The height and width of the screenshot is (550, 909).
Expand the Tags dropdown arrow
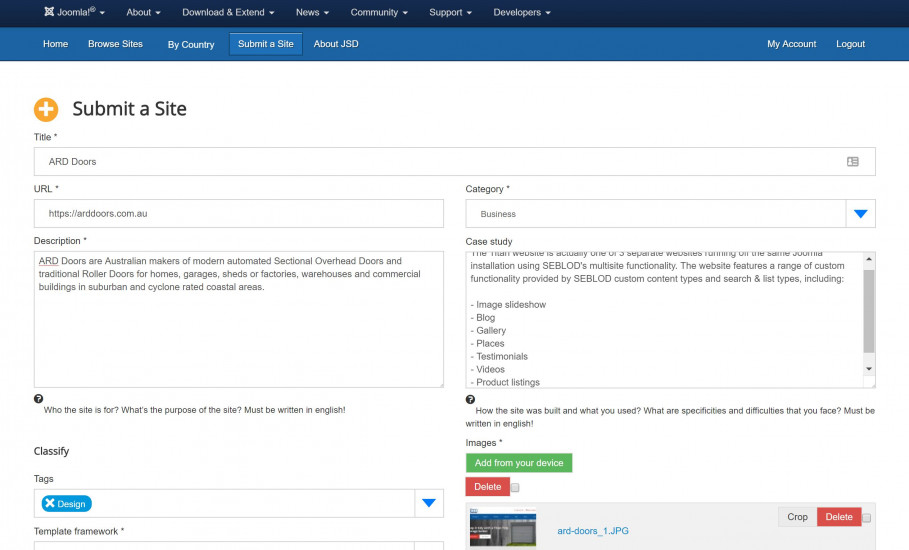429,503
